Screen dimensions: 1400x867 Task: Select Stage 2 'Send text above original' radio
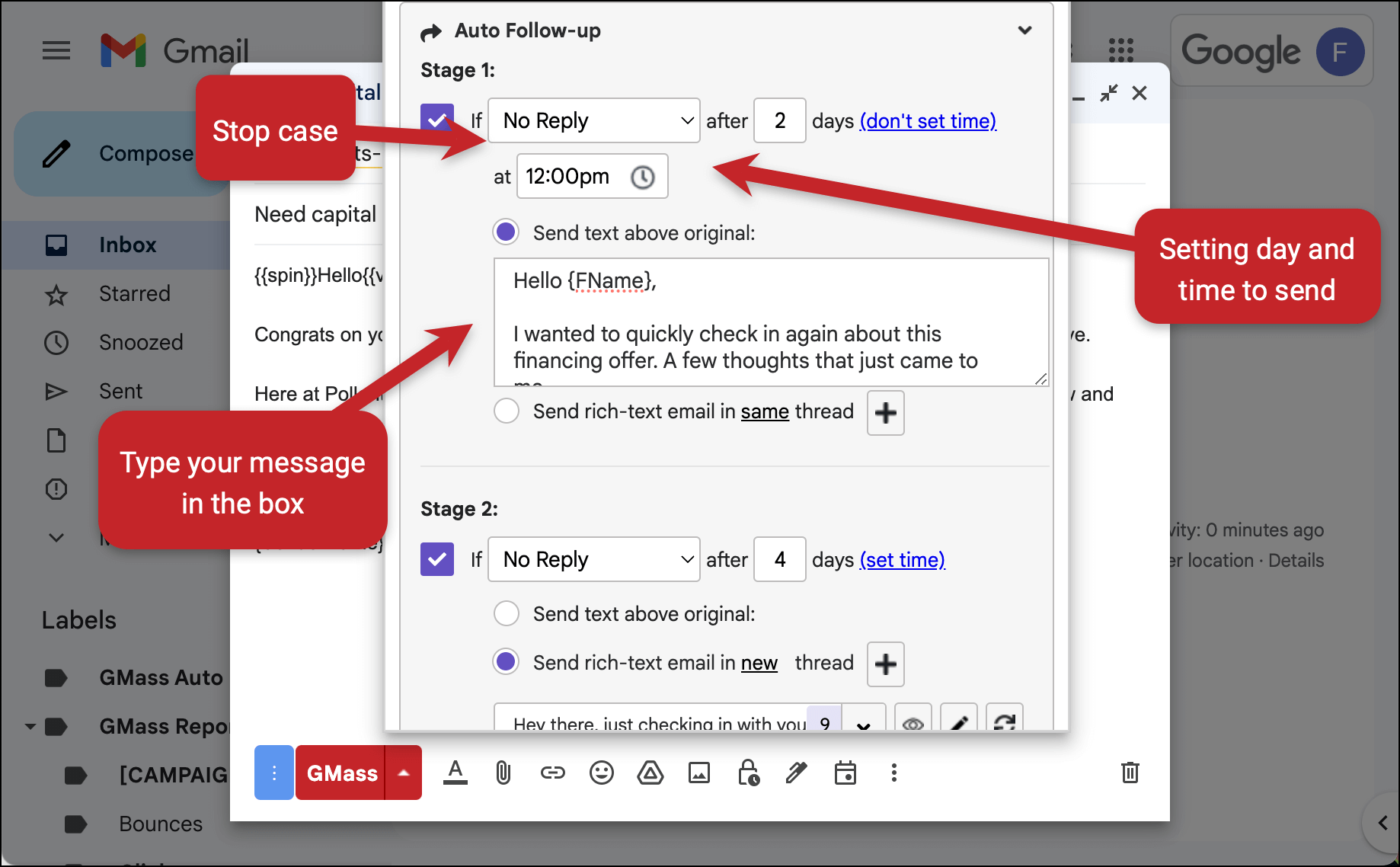click(x=507, y=613)
